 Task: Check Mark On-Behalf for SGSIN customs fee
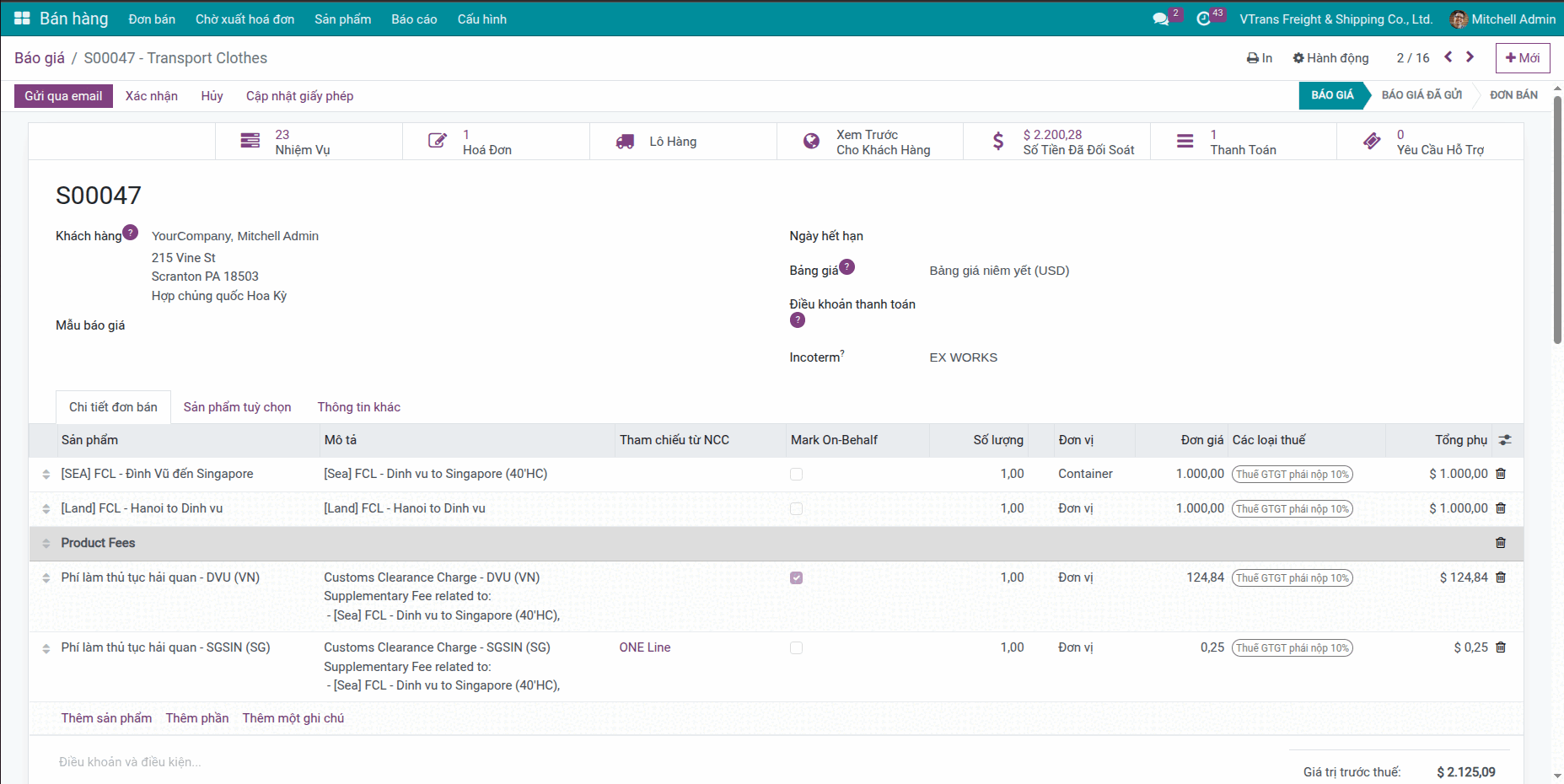point(796,648)
